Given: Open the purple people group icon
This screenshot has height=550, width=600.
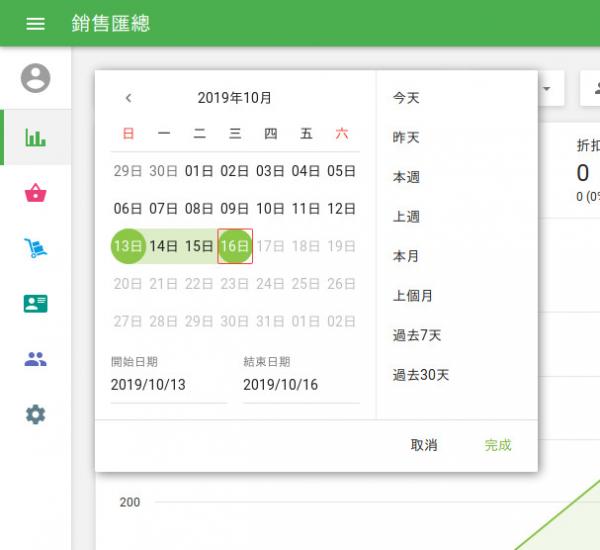Looking at the screenshot, I should pyautogui.click(x=35, y=359).
